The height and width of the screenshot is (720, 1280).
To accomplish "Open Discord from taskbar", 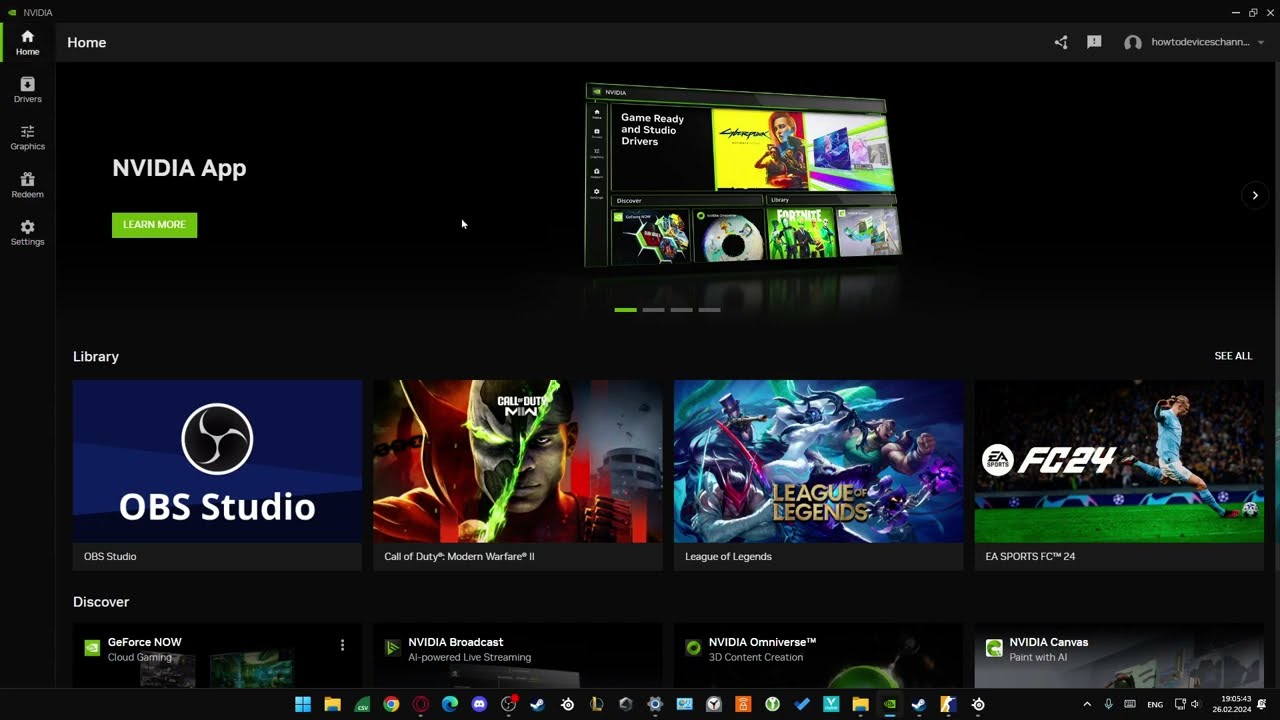I will point(479,704).
